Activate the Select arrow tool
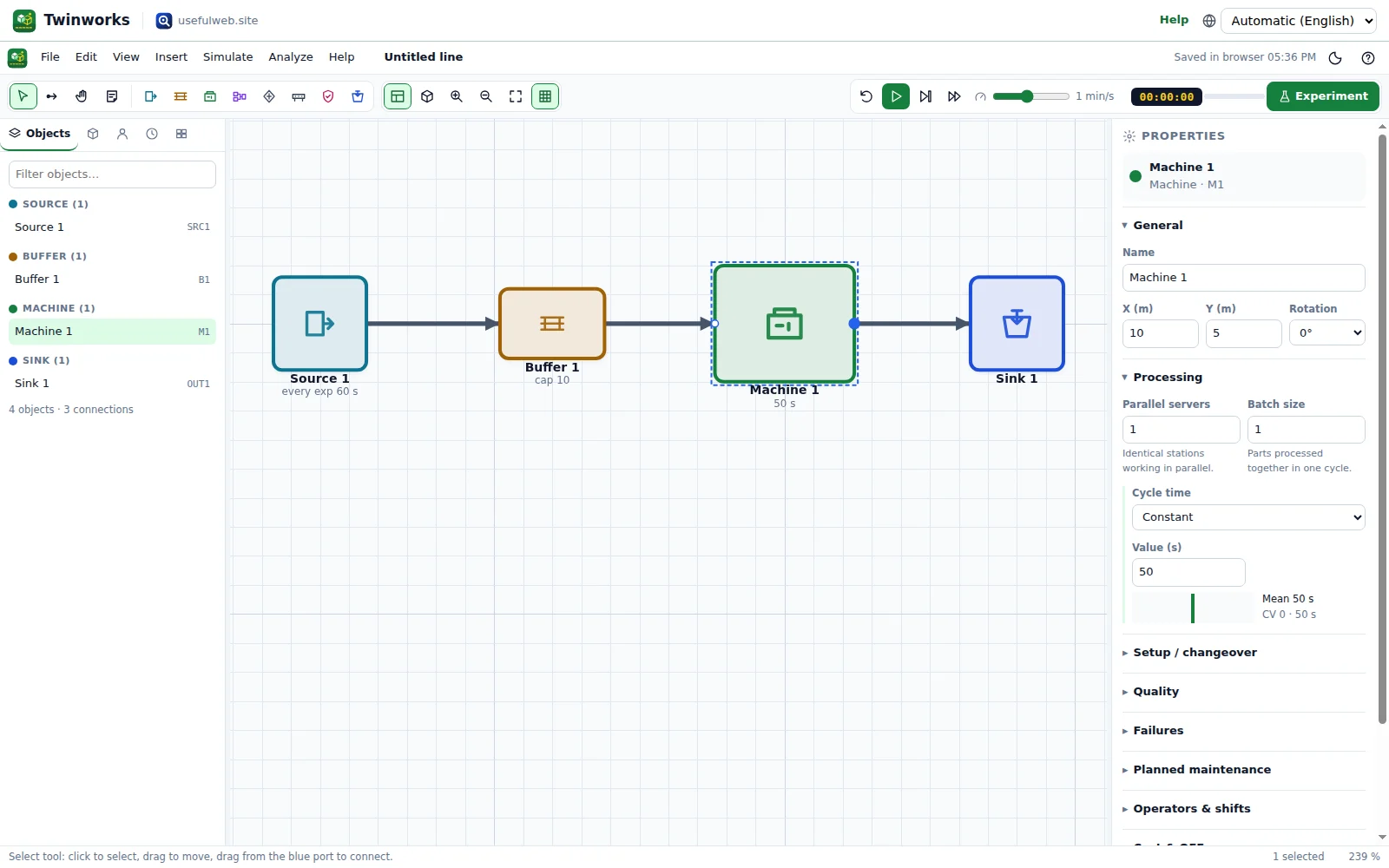 point(23,96)
